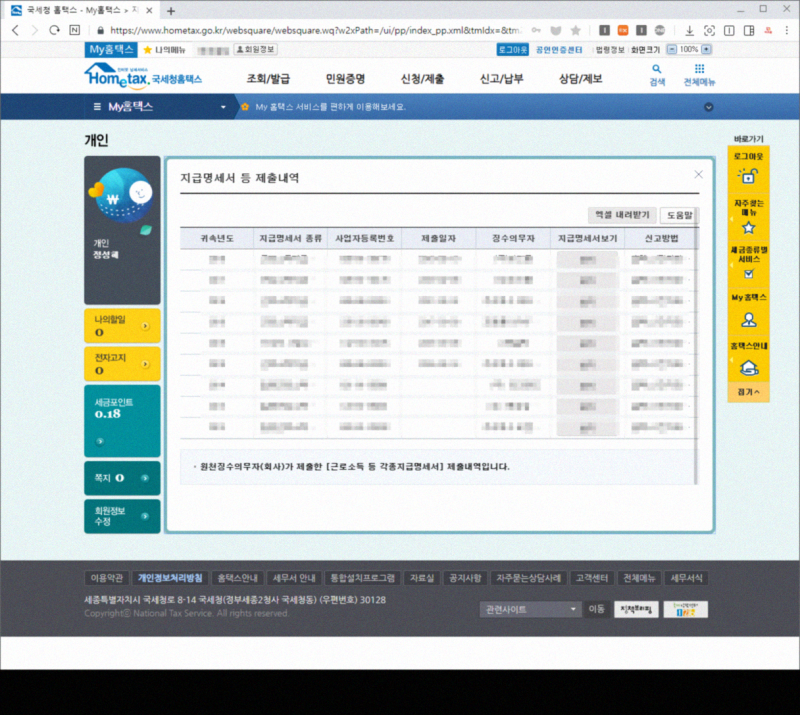The height and width of the screenshot is (715, 800).
Task: Click the 귀속년도 column header
Action: 217,238
